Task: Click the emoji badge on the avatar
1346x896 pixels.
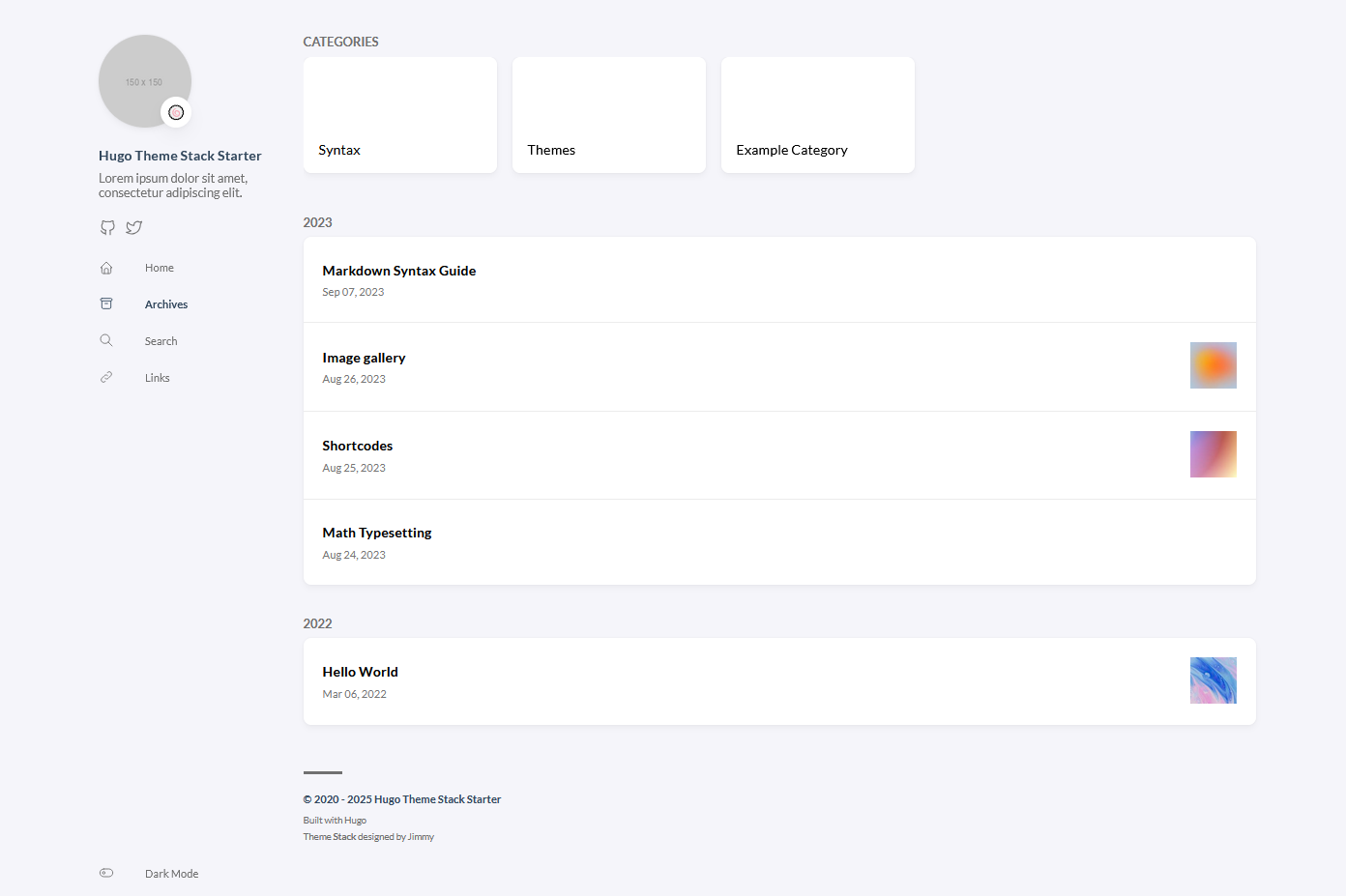Action: click(x=176, y=112)
